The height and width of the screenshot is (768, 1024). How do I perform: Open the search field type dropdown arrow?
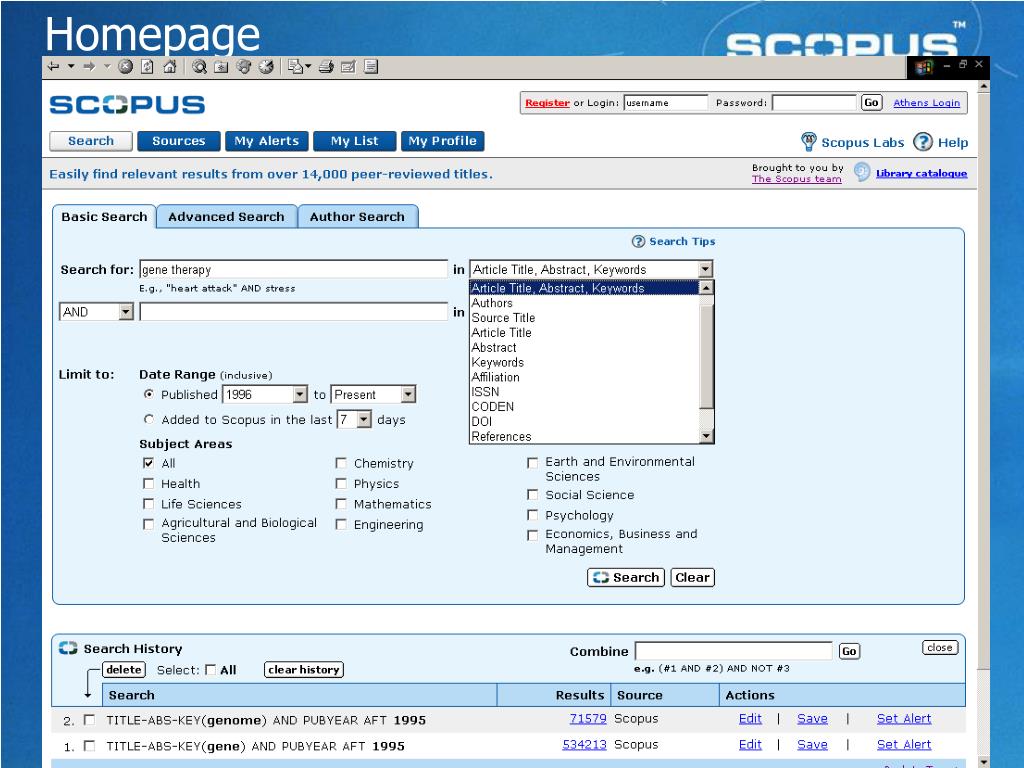tap(705, 270)
